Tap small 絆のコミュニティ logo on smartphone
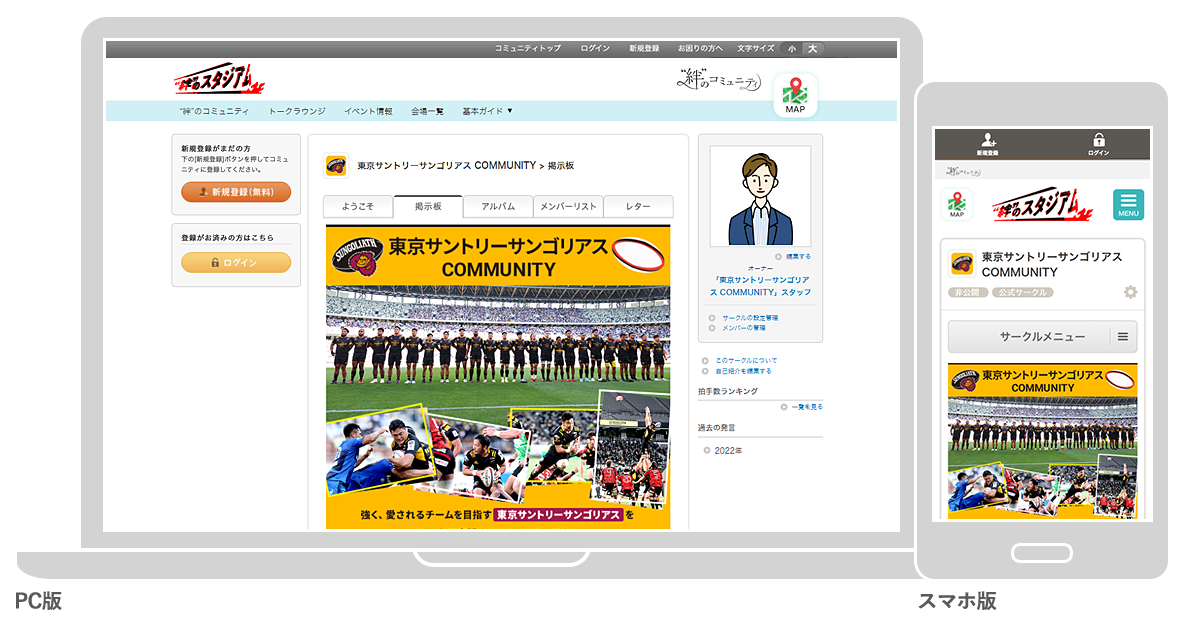The image size is (1200, 630). pyautogui.click(x=964, y=171)
